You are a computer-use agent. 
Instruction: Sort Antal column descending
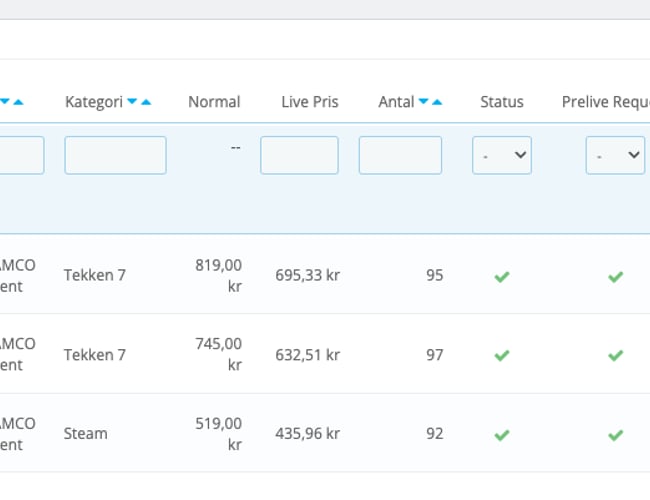click(423, 101)
